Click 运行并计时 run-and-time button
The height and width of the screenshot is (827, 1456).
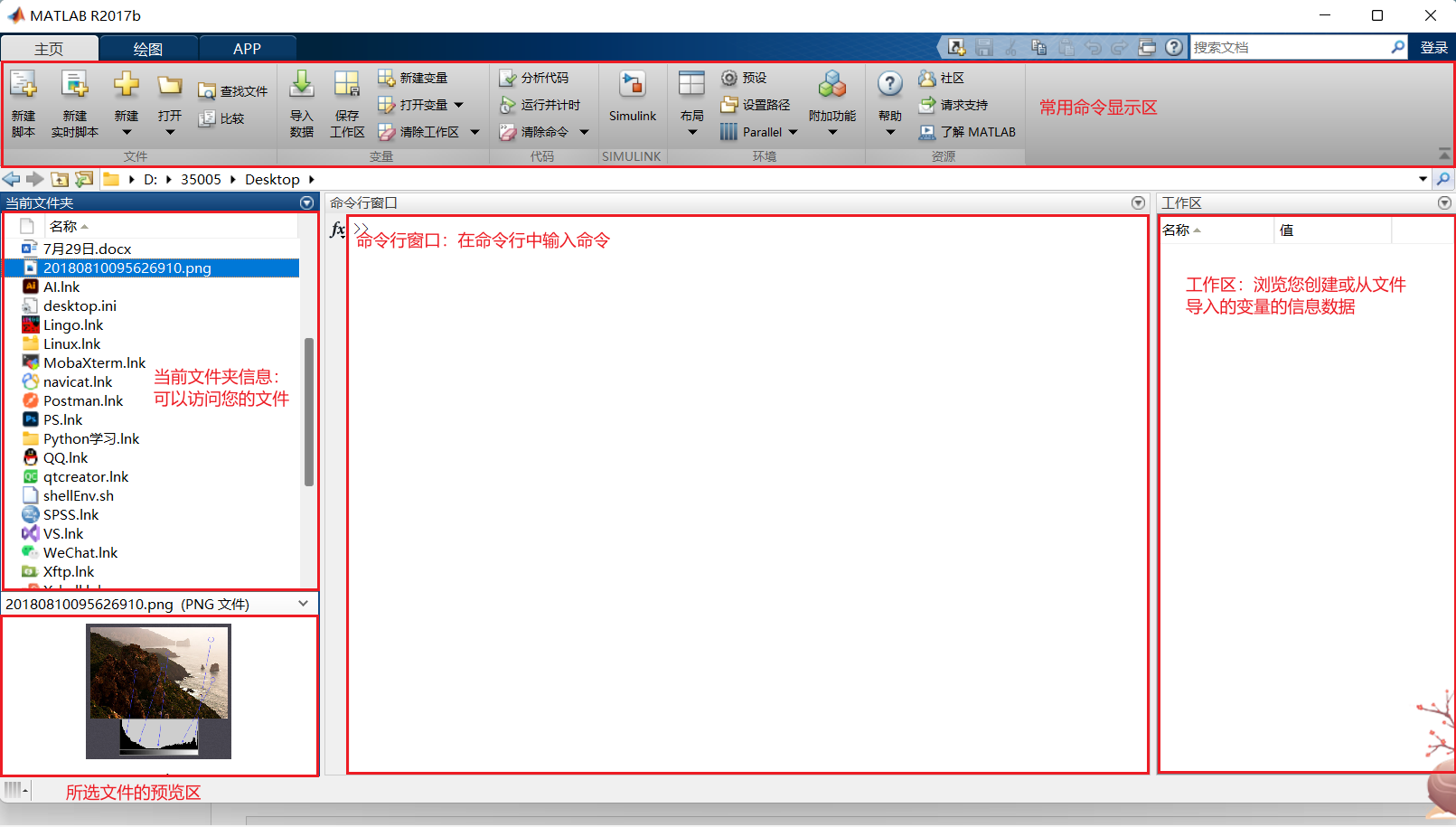540,105
